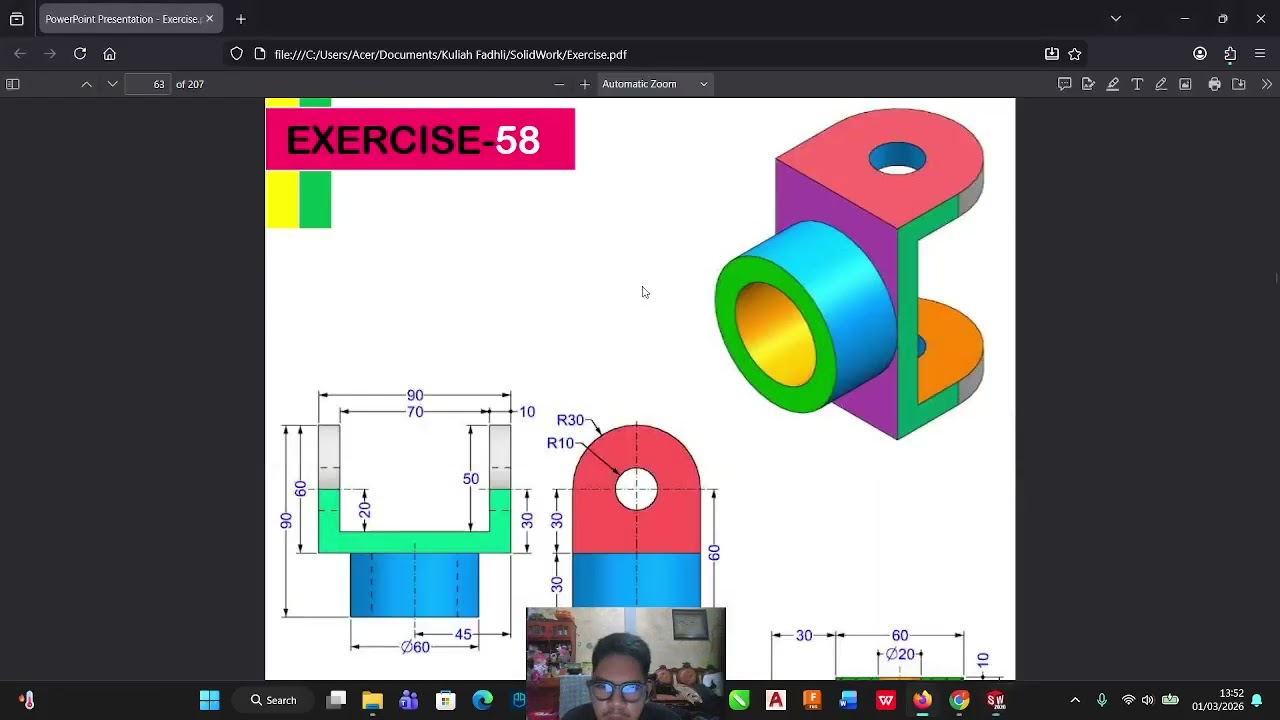Open Firefox application hamburger menu
1280x720 pixels.
(1260, 54)
